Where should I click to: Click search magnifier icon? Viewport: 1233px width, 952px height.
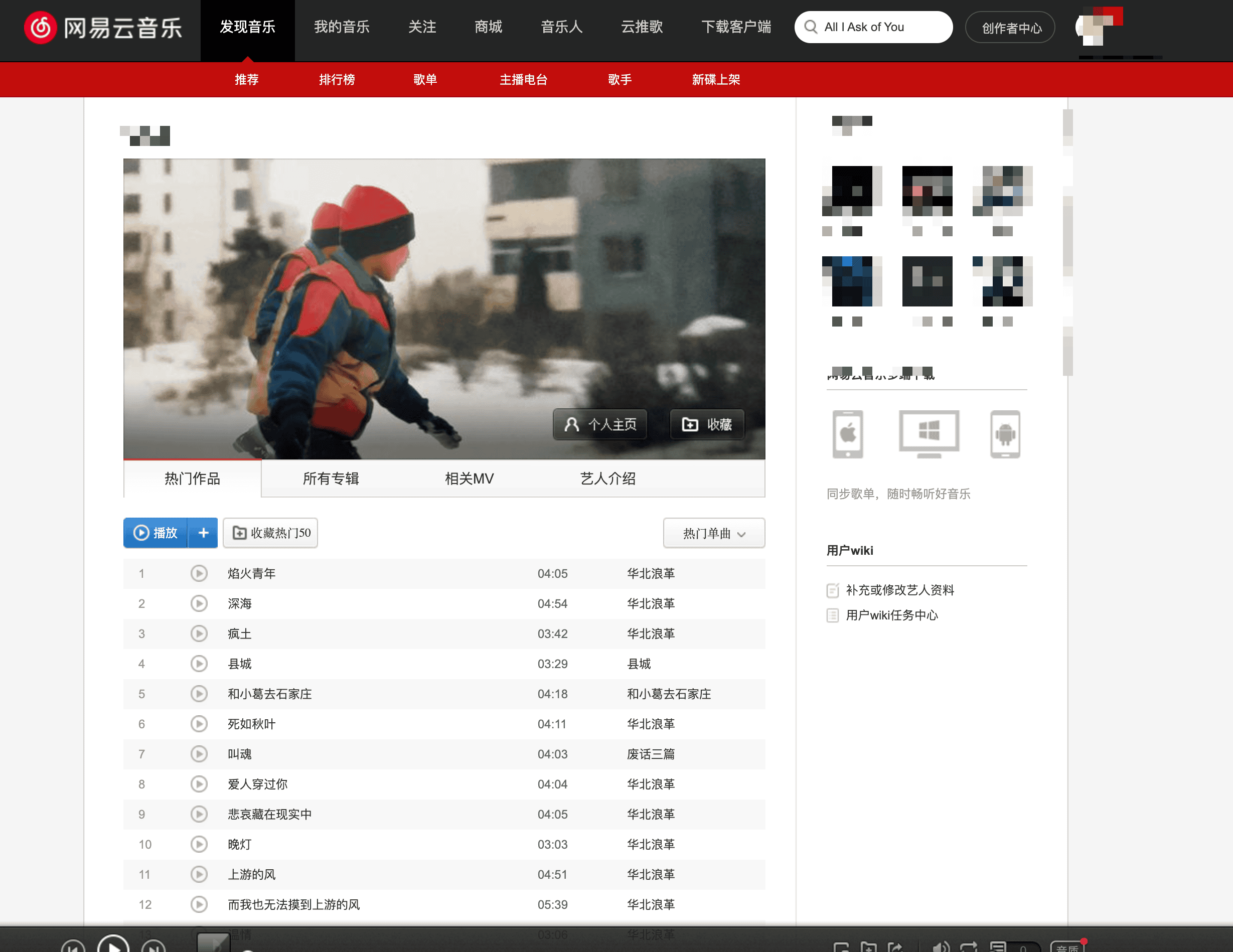[811, 27]
